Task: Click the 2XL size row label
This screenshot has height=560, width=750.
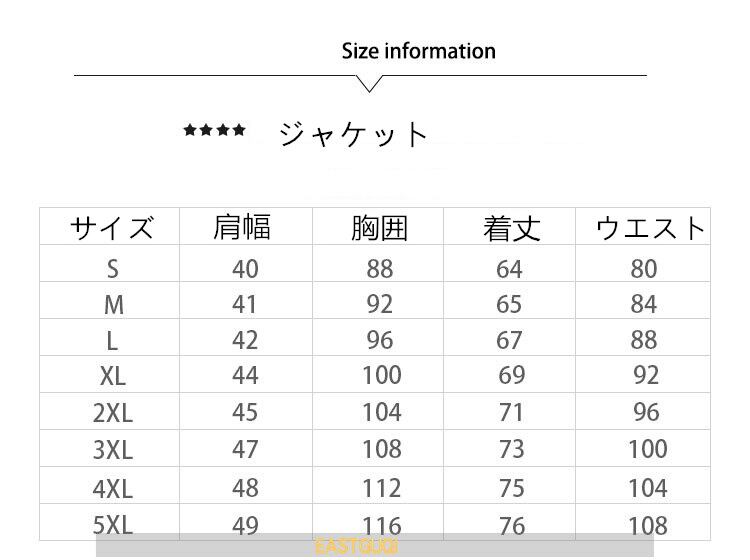Action: point(113,413)
